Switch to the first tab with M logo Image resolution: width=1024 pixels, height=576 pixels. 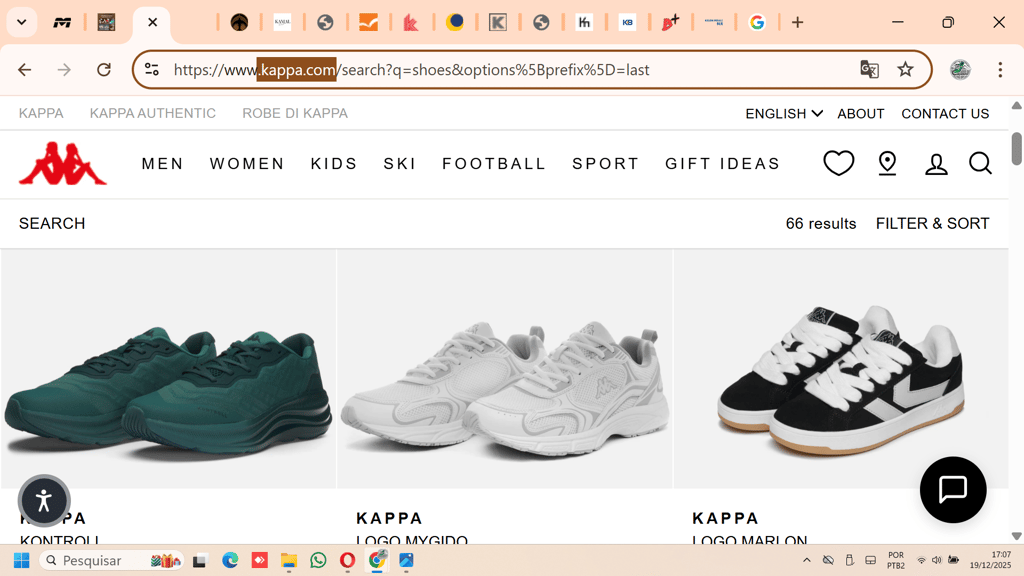[62, 22]
